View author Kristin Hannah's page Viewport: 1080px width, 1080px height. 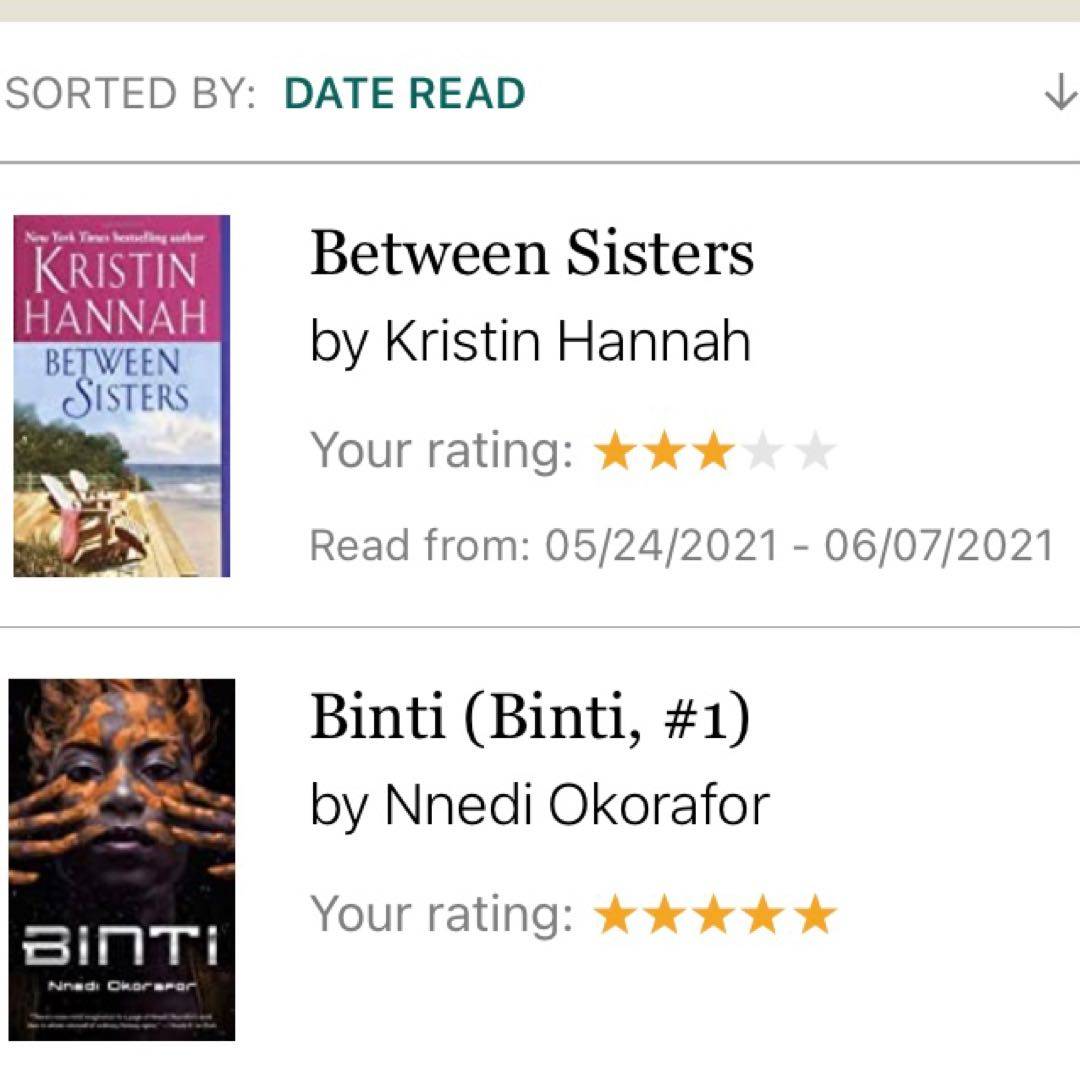pos(567,343)
